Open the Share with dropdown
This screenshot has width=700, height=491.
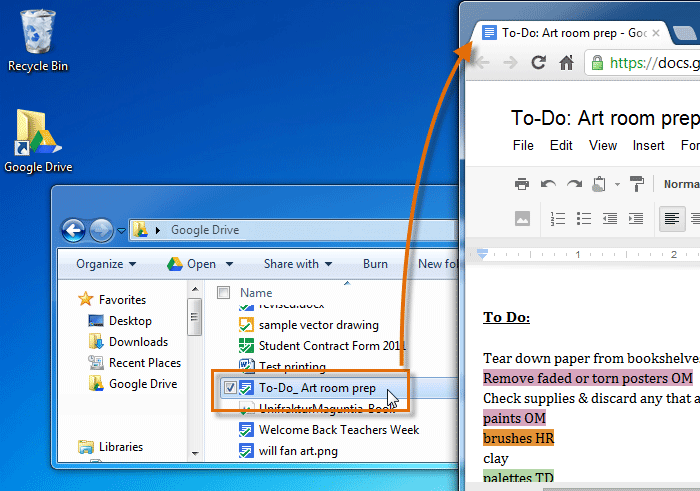(298, 264)
